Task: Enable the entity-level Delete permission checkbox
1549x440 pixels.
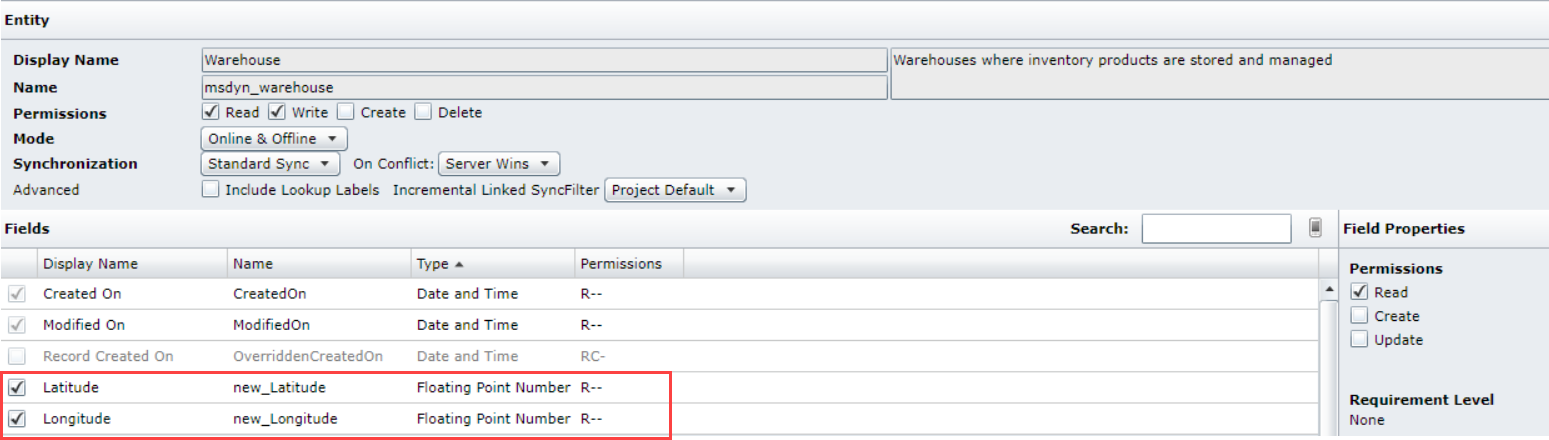Action: pos(423,112)
